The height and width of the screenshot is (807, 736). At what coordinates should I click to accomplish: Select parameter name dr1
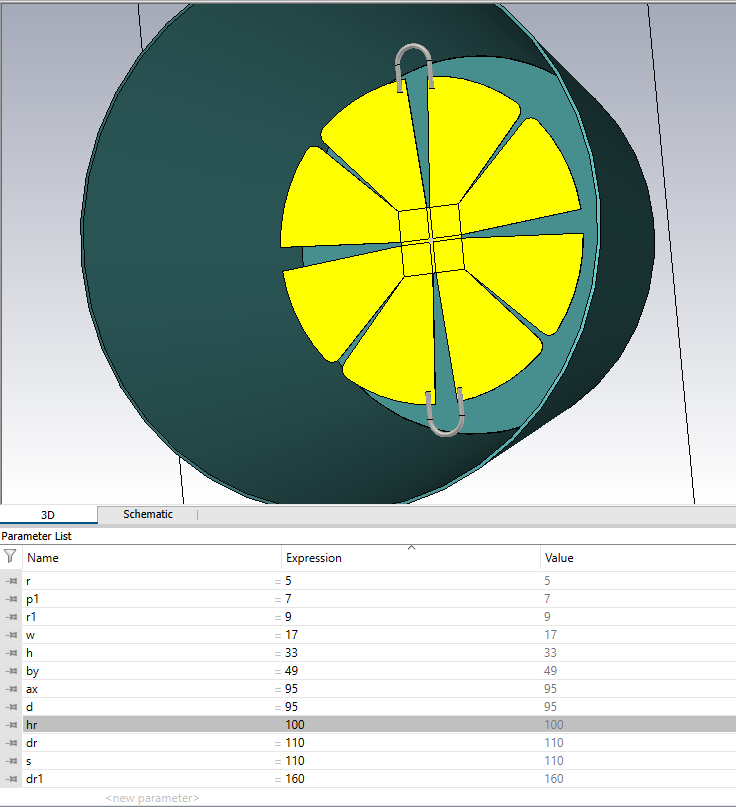click(x=34, y=779)
